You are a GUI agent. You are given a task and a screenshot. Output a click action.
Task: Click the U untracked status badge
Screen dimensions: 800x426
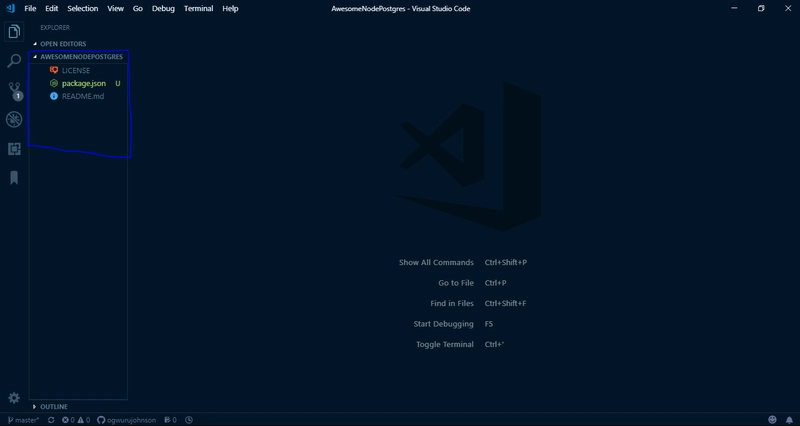(x=118, y=83)
